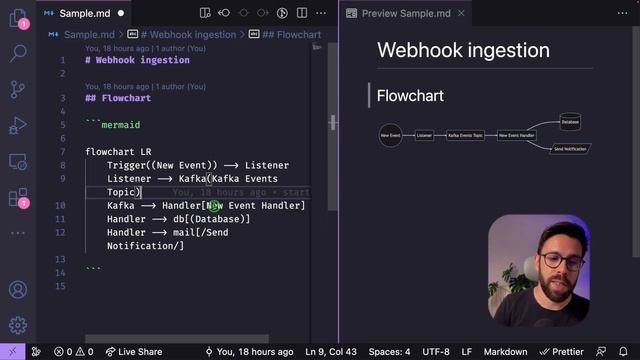Open notifications bell in status bar
The width and height of the screenshot is (640, 360).
click(623, 351)
